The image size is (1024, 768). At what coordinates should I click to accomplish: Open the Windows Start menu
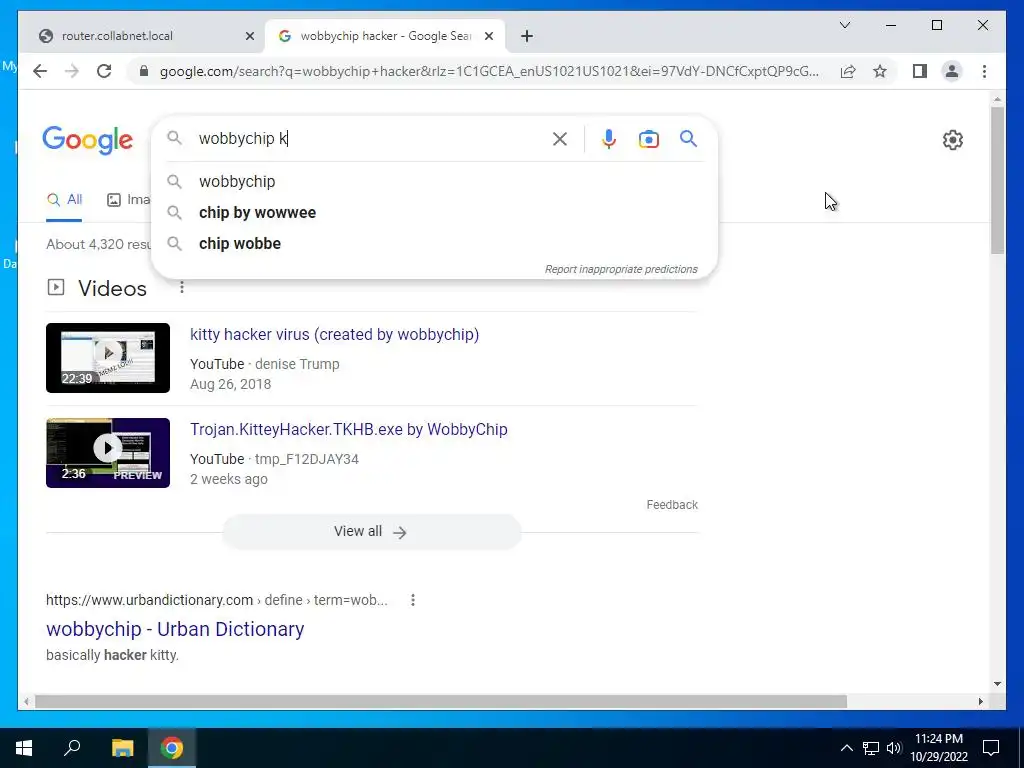24,748
